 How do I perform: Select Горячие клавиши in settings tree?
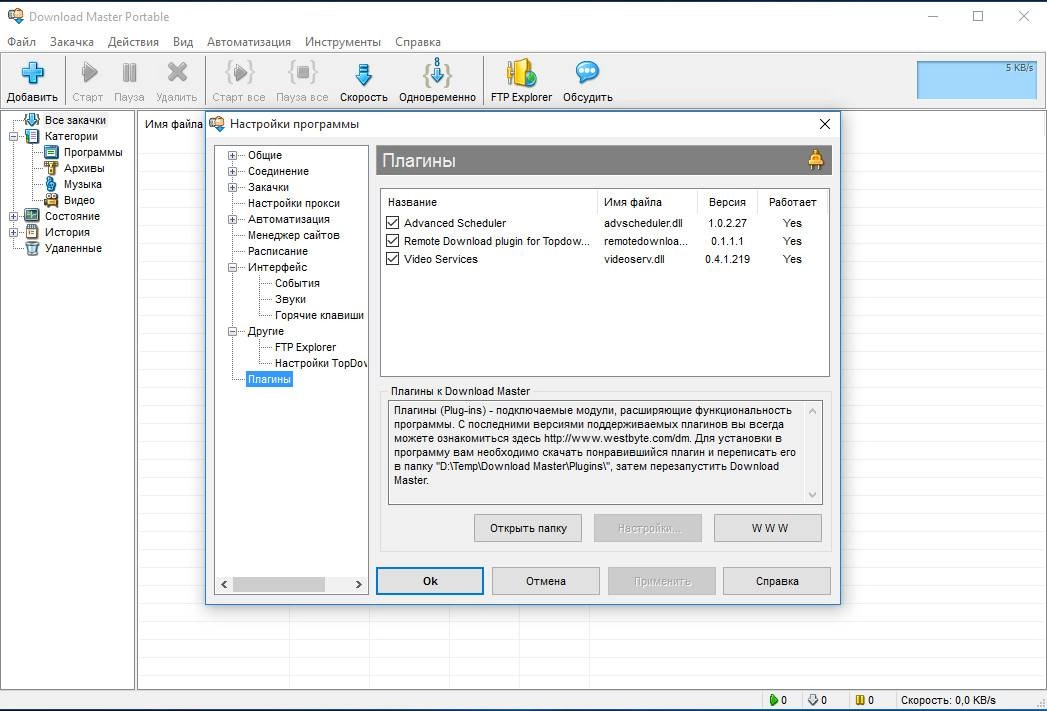[319, 316]
